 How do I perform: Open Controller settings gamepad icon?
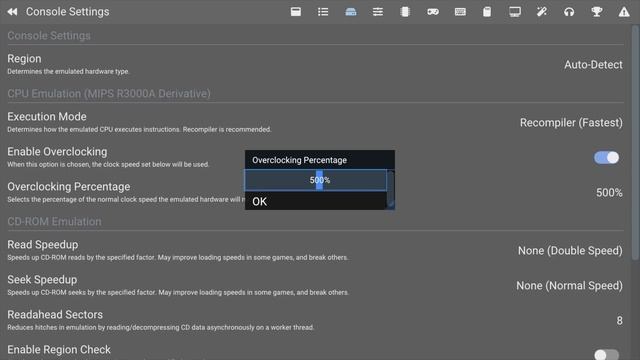433,12
